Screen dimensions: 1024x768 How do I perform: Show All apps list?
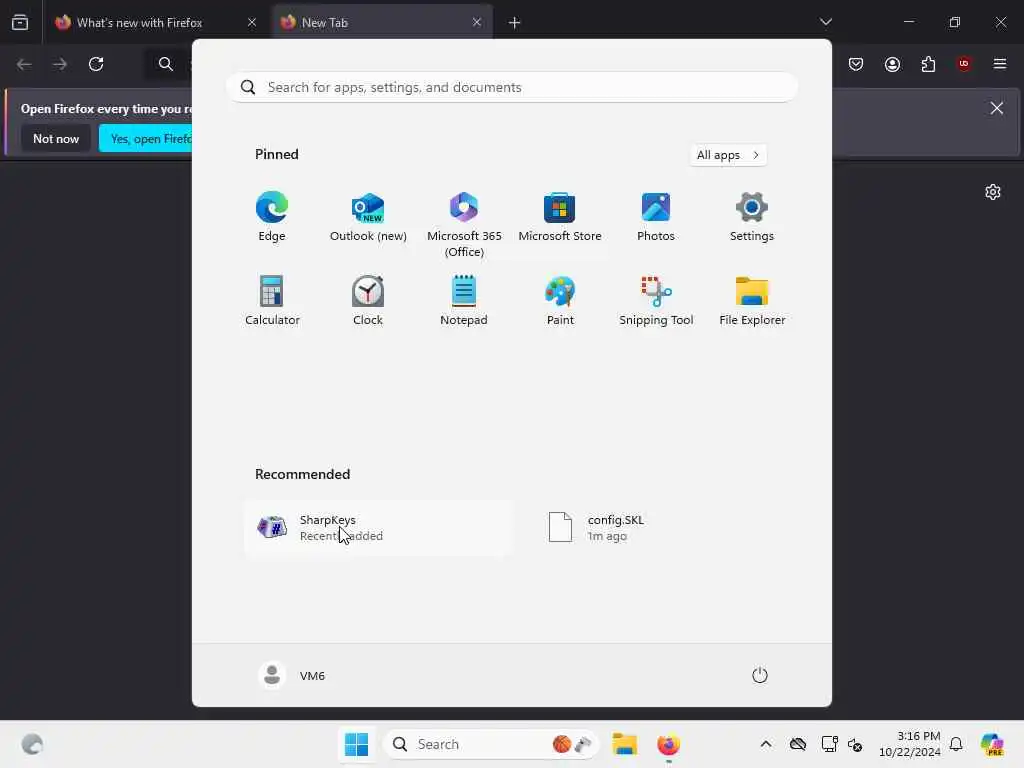tap(728, 155)
